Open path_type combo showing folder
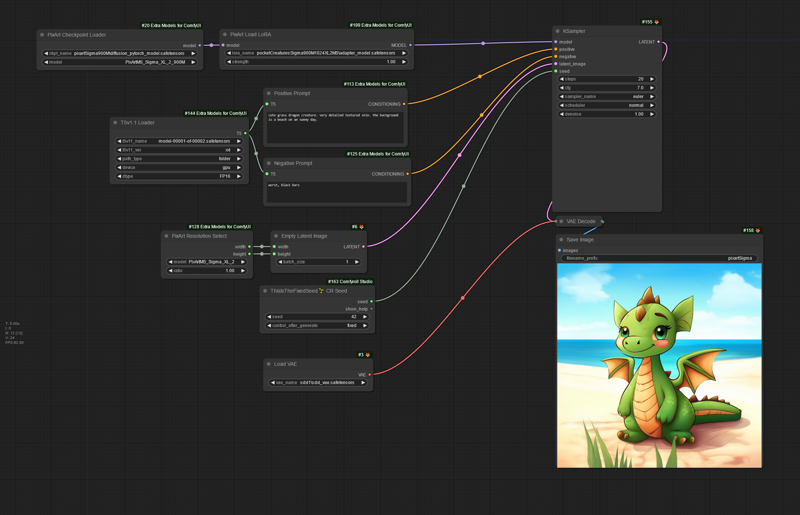This screenshot has height=515, width=800. [x=179, y=159]
